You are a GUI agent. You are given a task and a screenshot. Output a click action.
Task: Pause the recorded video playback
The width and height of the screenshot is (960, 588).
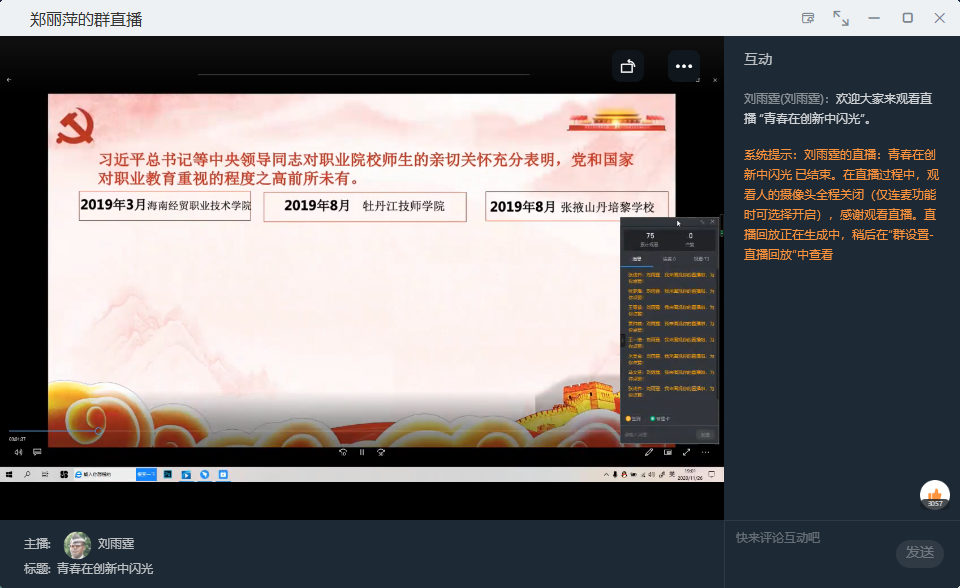click(362, 452)
